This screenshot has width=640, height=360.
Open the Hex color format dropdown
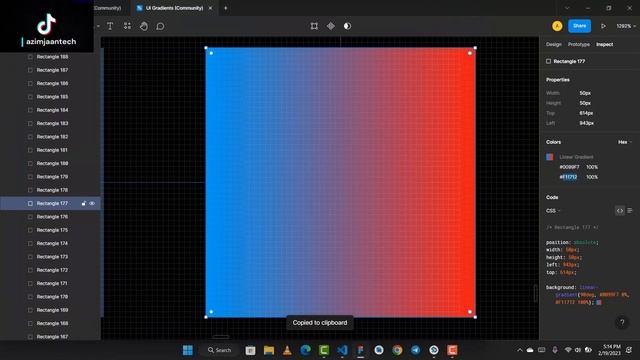tap(624, 142)
